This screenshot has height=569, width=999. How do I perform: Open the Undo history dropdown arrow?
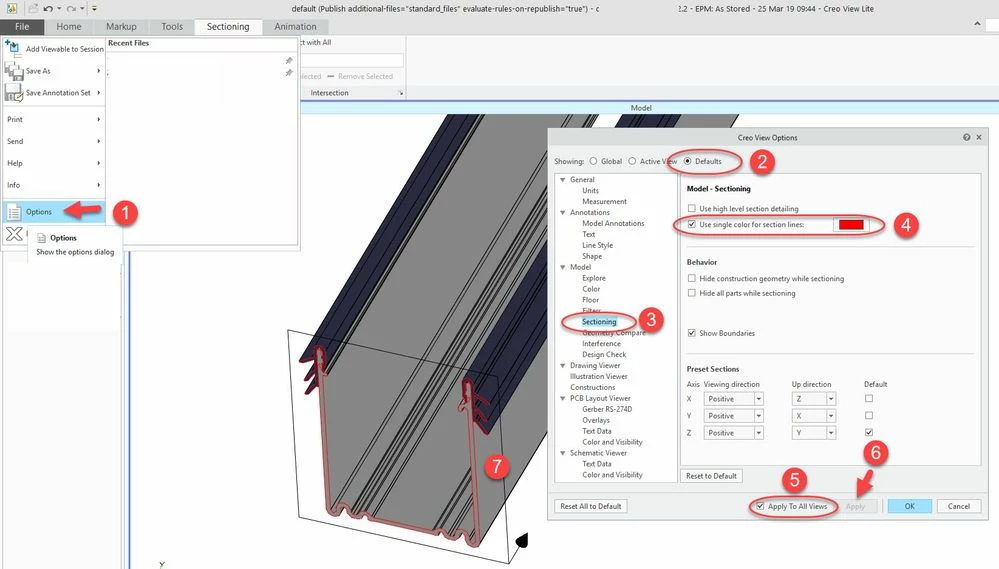[x=59, y=8]
